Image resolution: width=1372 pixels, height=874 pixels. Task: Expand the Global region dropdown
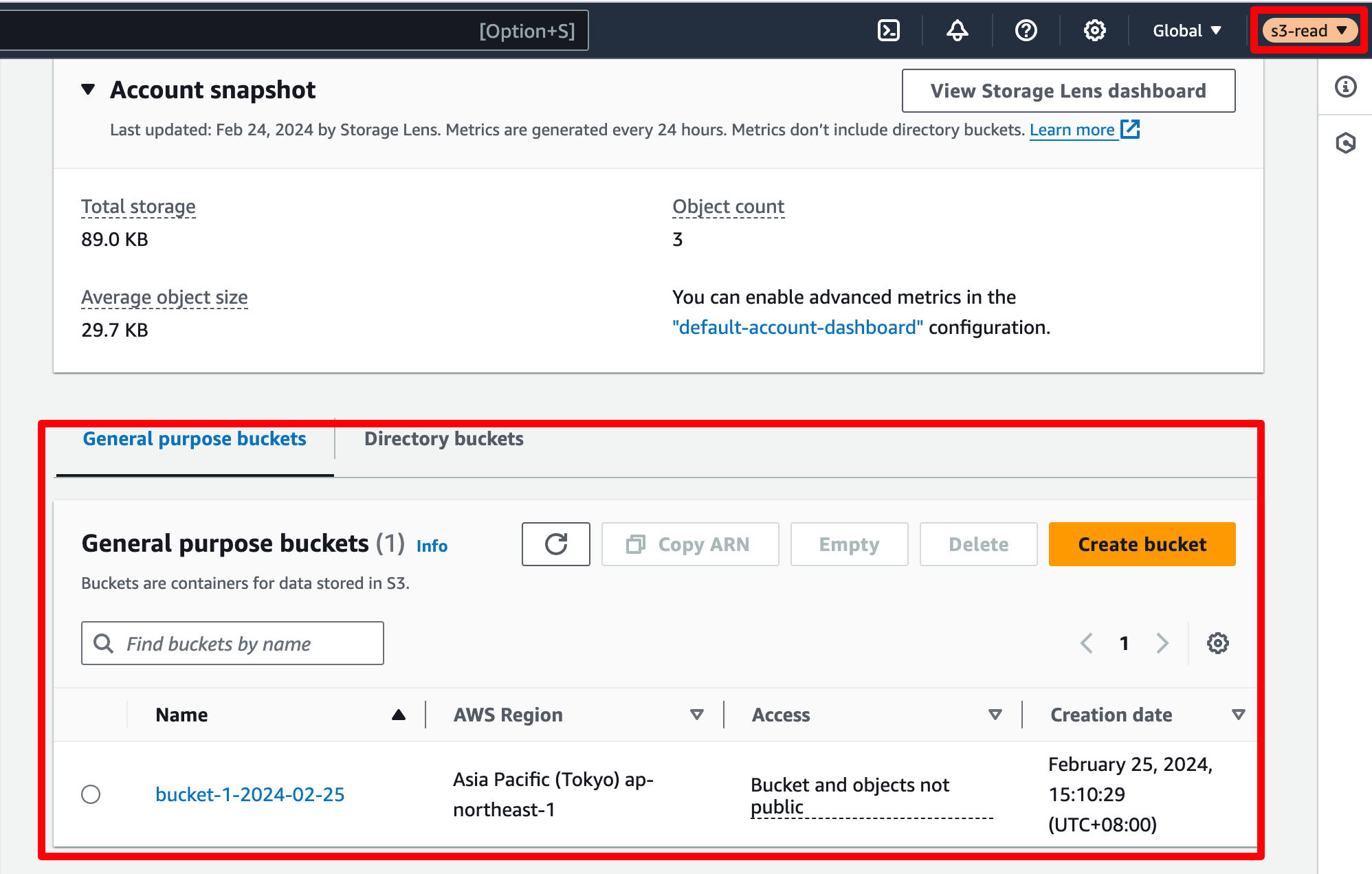click(x=1187, y=30)
